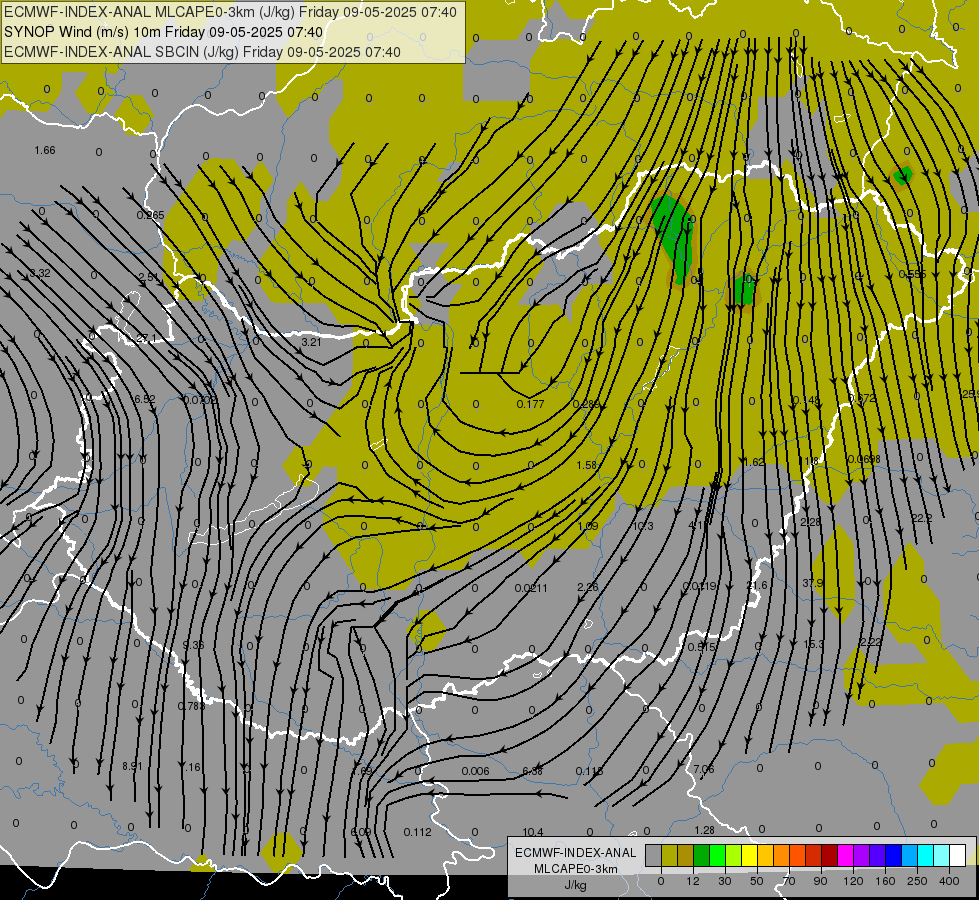Viewport: 979px width, 900px height.
Task: Click the map value 1.66
Action: (45, 150)
